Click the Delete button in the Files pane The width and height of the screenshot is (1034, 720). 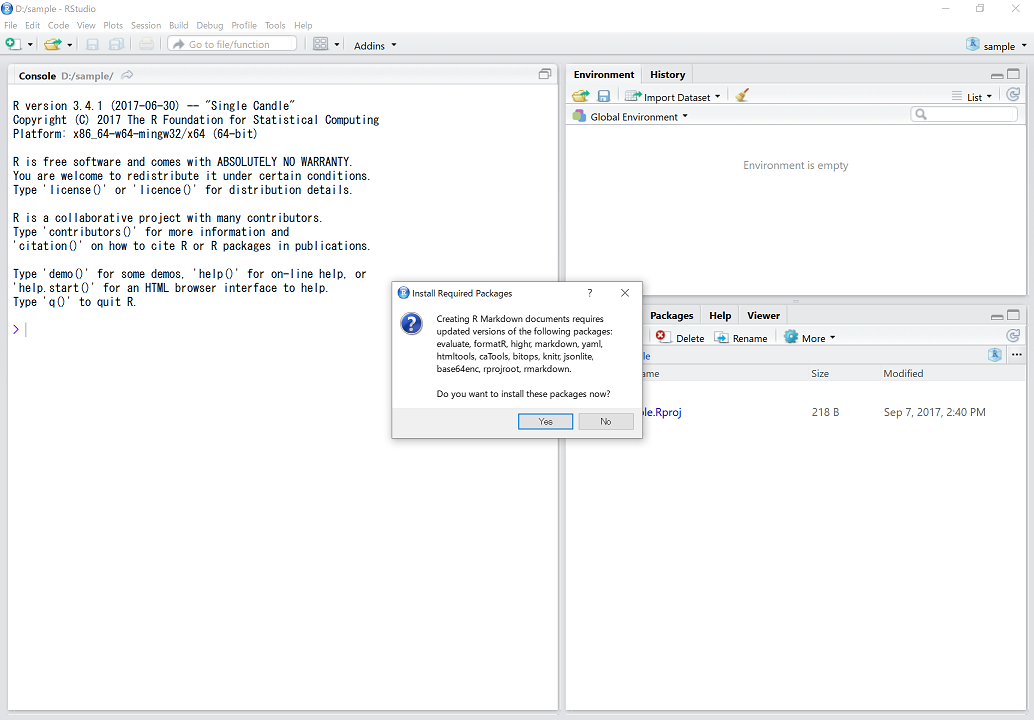[681, 338]
